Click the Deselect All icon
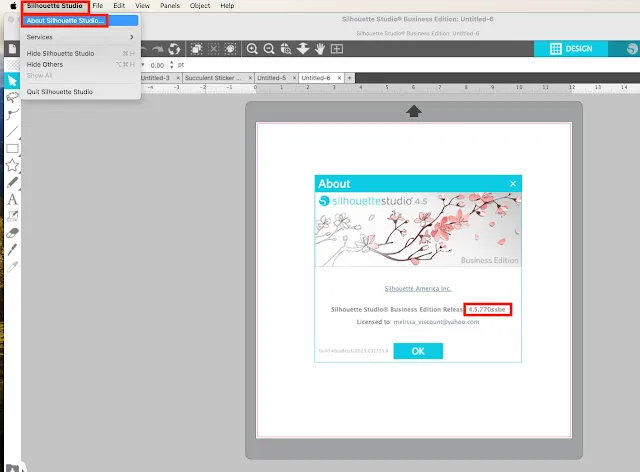The width and height of the screenshot is (640, 472). [213, 49]
